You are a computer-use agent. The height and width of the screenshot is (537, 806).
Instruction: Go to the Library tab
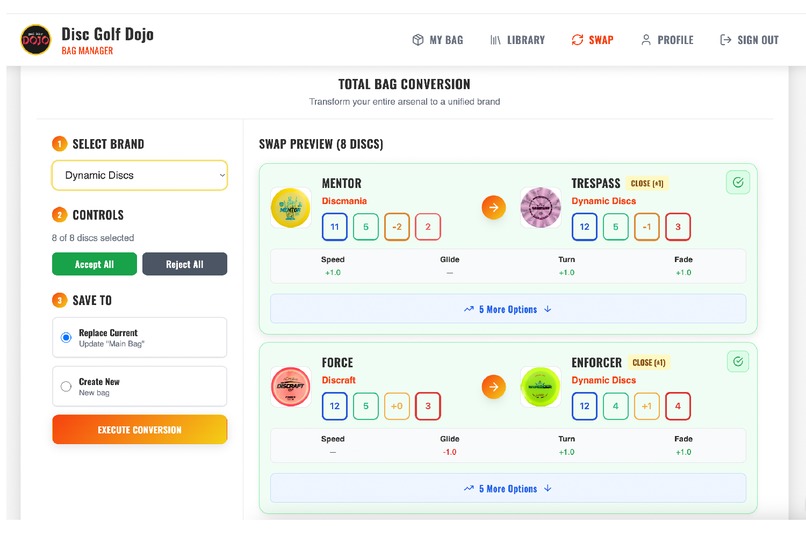tap(517, 40)
